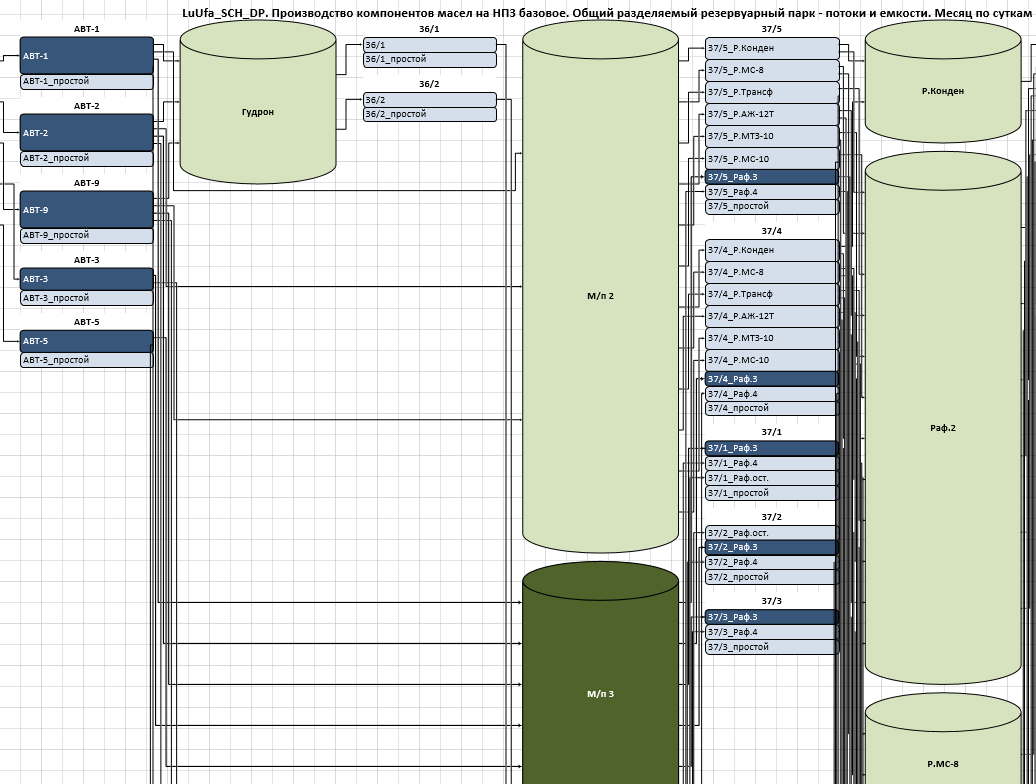This screenshot has height=784, width=1036.
Task: Click the АВТ-2_простой block
Action: [87, 158]
